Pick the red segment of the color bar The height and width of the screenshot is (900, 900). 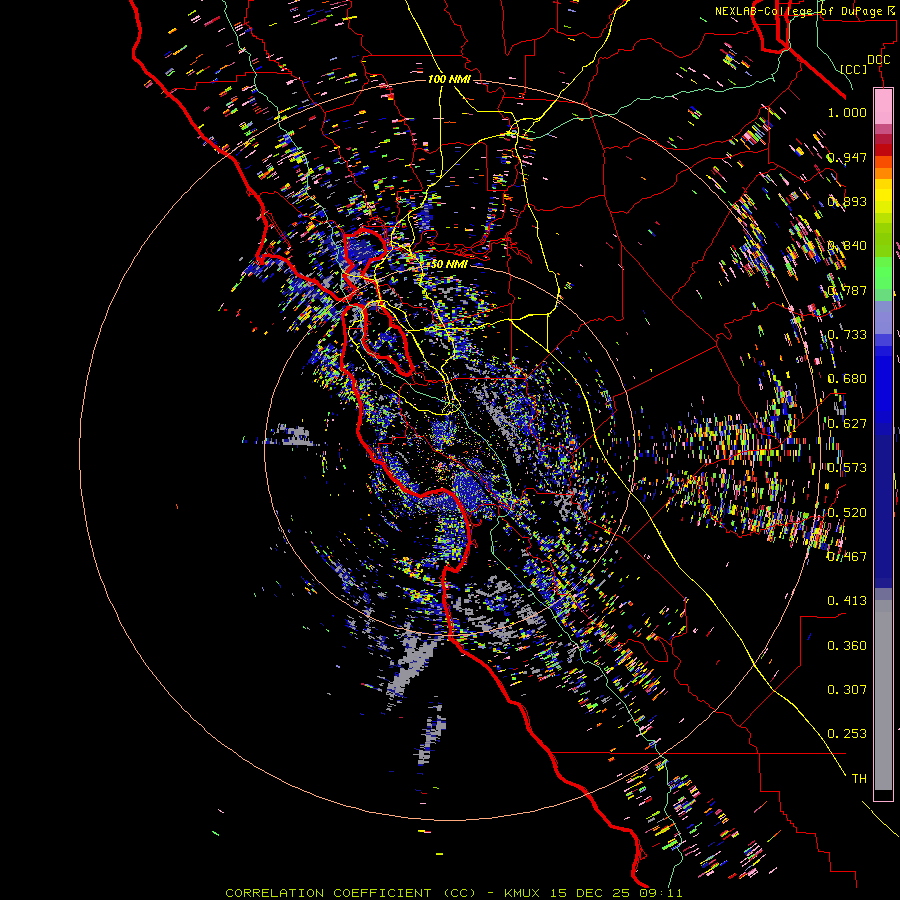click(x=883, y=150)
